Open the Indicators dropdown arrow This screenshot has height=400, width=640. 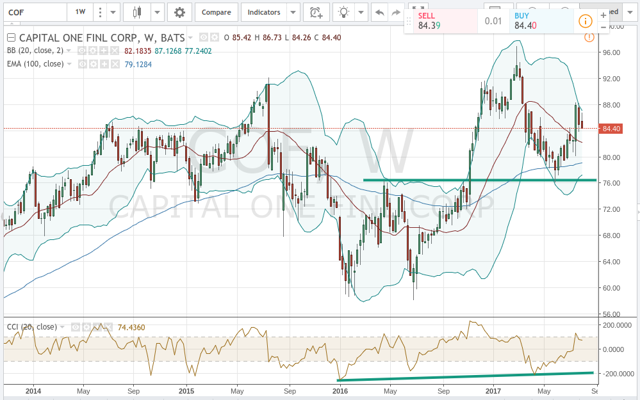point(293,12)
